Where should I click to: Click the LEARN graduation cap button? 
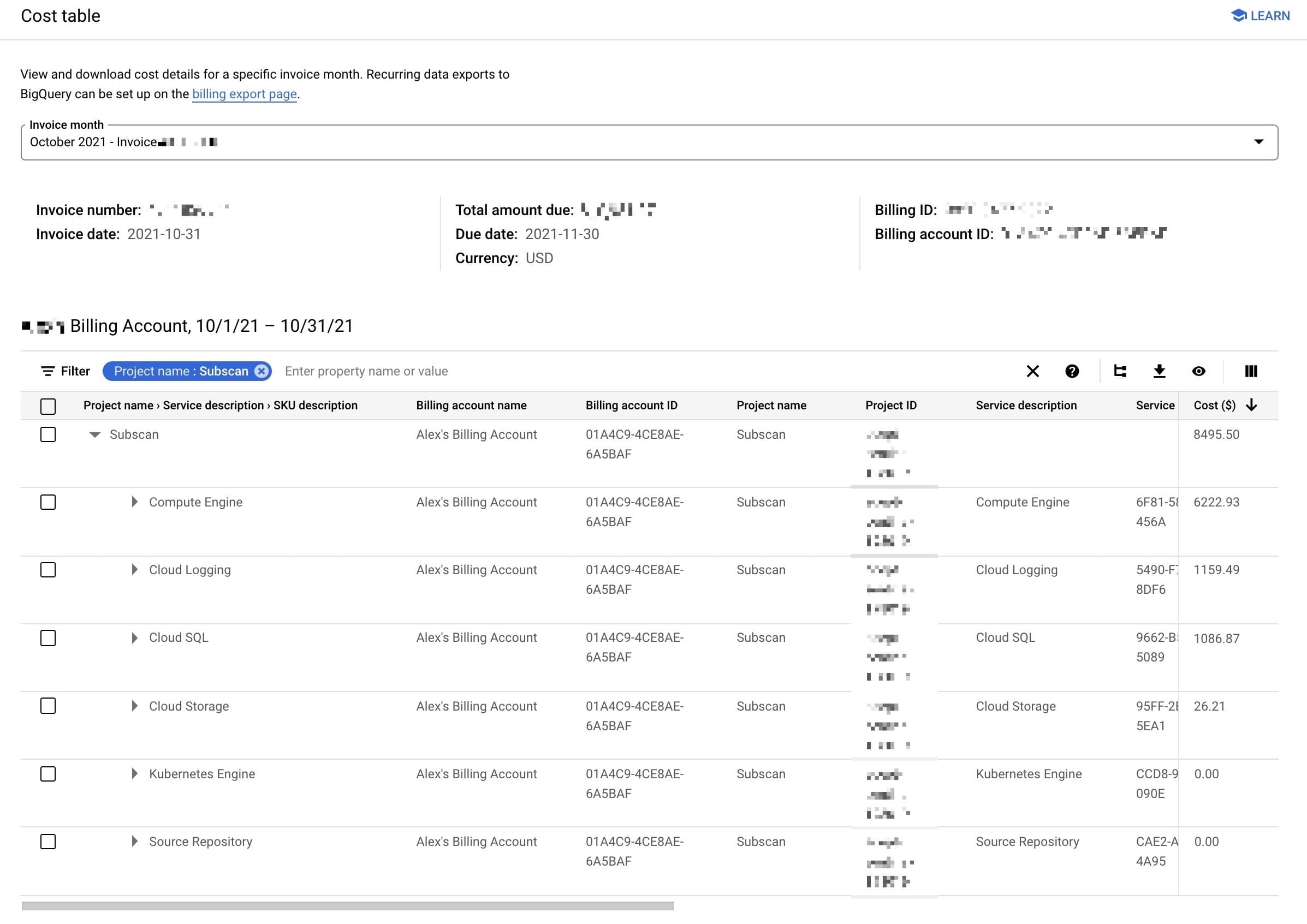(1260, 16)
